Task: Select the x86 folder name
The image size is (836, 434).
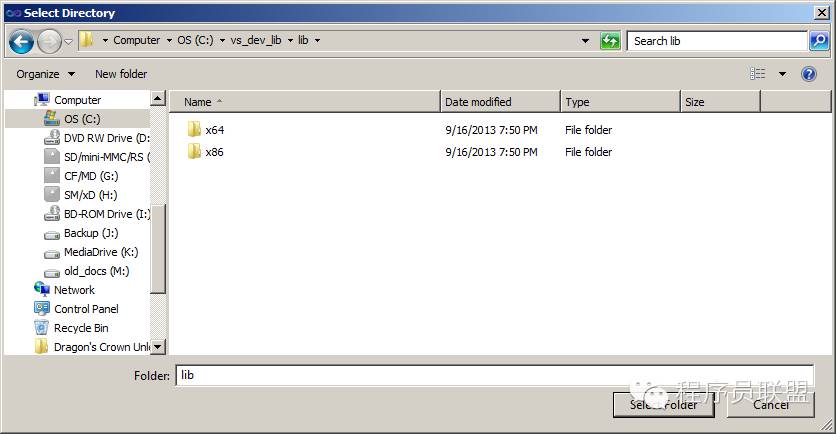Action: (214, 152)
